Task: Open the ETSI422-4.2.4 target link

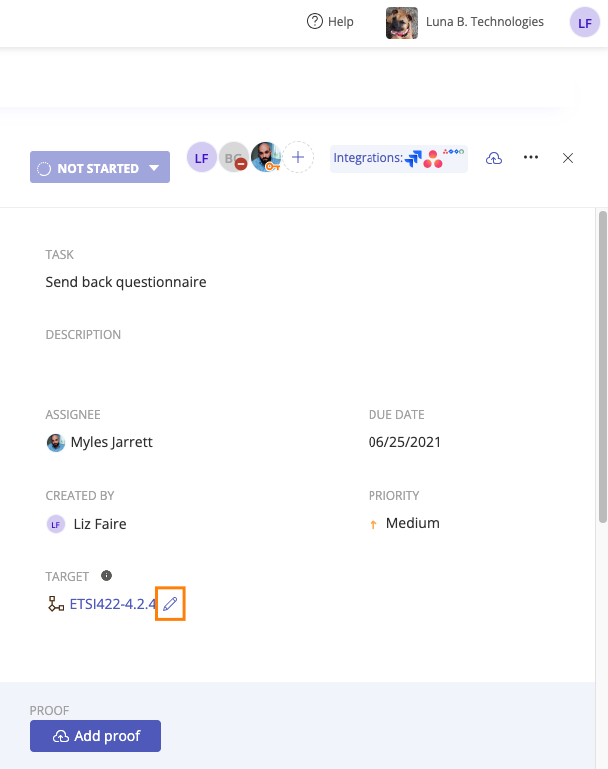Action: tap(113, 604)
